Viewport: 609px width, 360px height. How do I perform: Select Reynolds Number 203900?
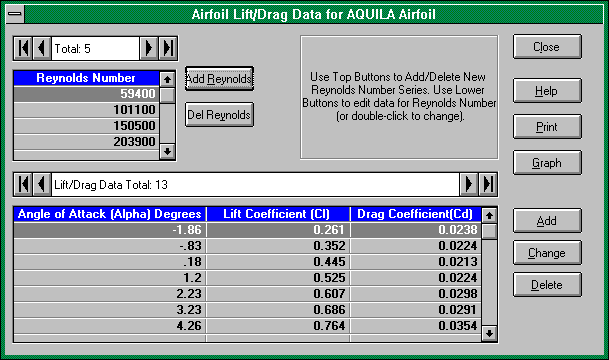click(x=87, y=142)
